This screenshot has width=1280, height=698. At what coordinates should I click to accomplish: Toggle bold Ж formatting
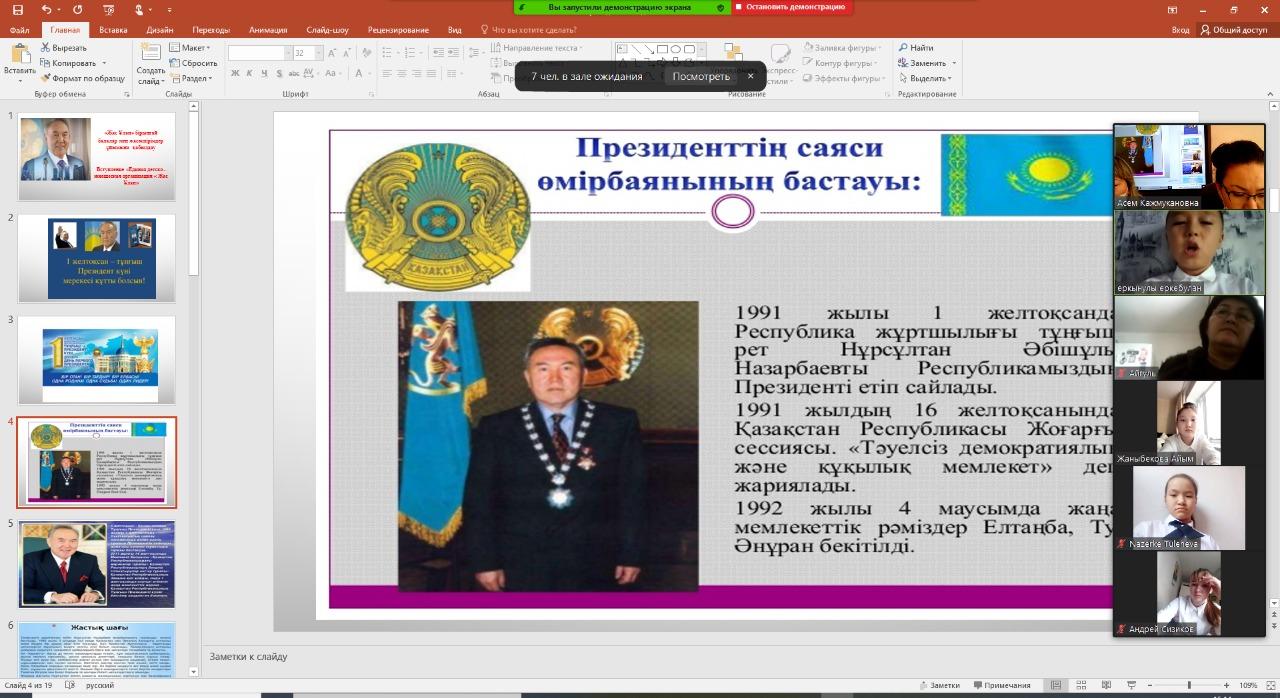(x=235, y=73)
